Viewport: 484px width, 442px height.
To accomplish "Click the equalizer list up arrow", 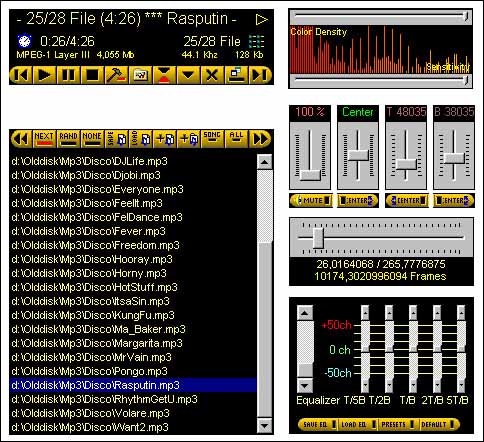I will coord(305,313).
